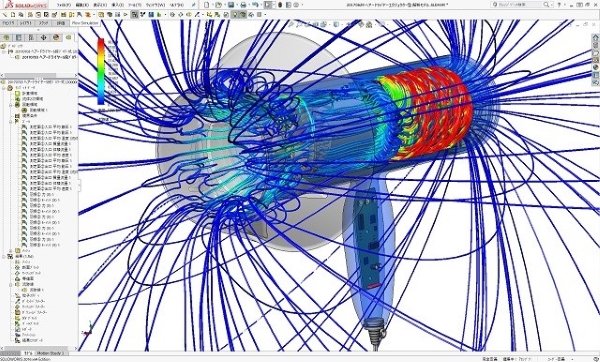This screenshot has height=362, width=600.
Task: Switch to the Motion Study 1 bottom tab
Action: coord(51,353)
